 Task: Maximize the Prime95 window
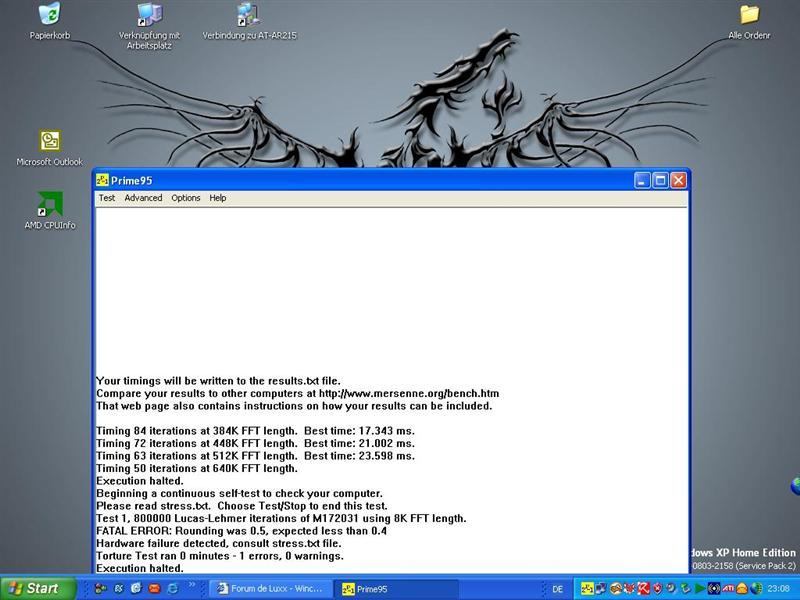pyautogui.click(x=660, y=180)
